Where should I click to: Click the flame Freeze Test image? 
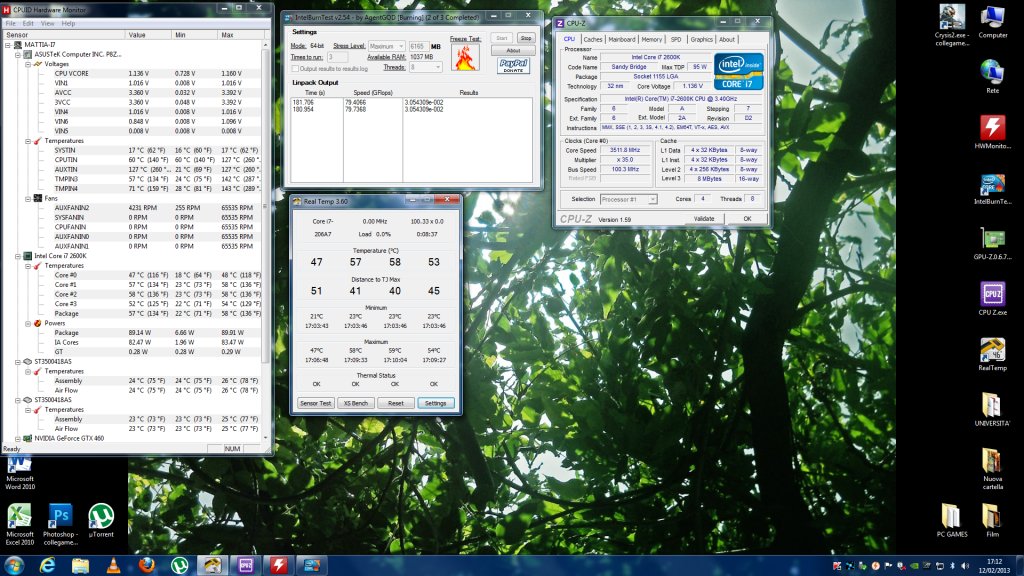coord(464,57)
